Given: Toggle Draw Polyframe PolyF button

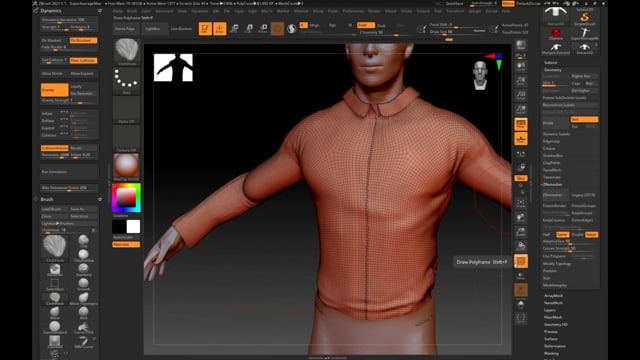Looking at the screenshot, I should (521, 261).
